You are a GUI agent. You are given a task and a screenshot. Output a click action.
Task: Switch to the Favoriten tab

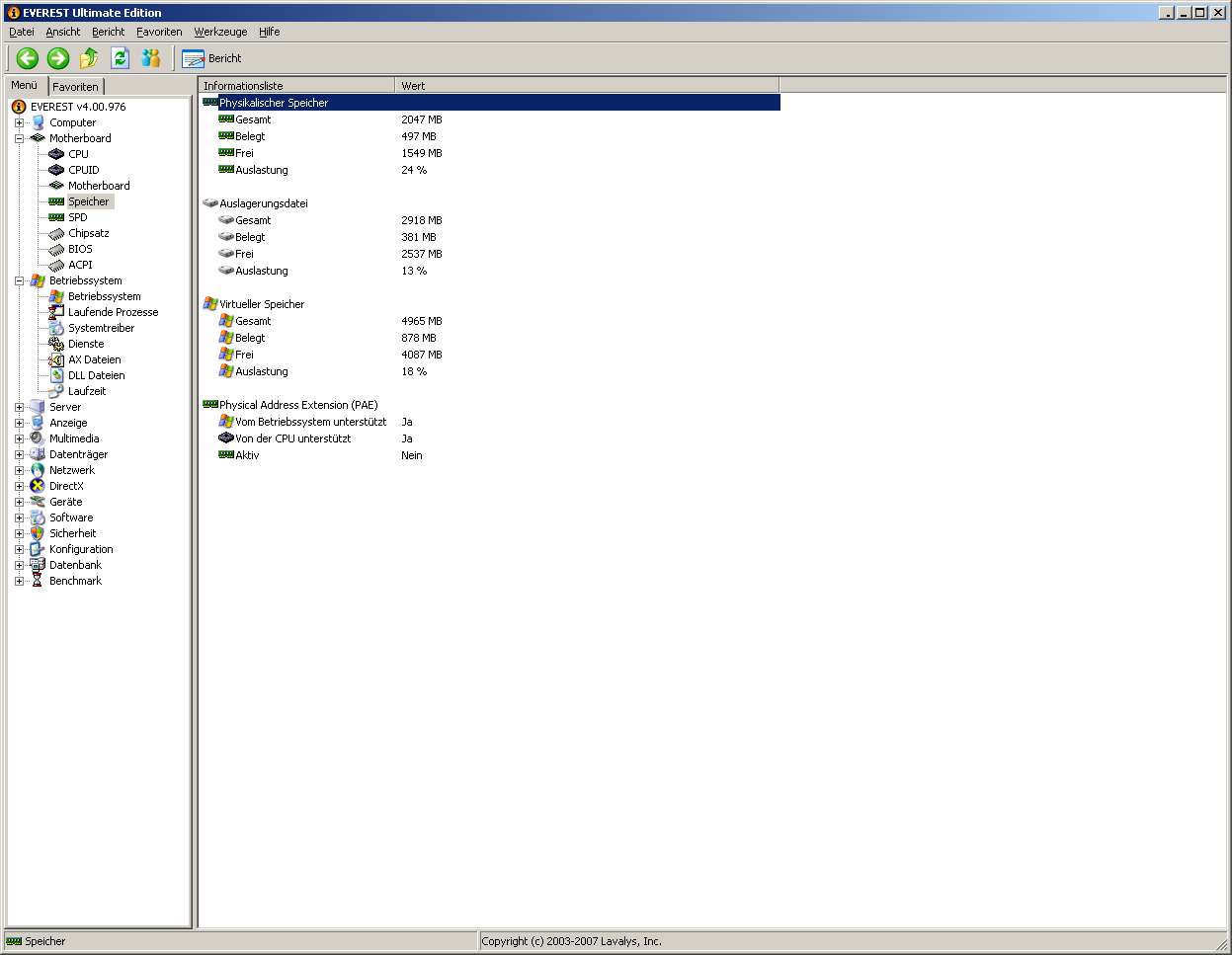pos(76,87)
